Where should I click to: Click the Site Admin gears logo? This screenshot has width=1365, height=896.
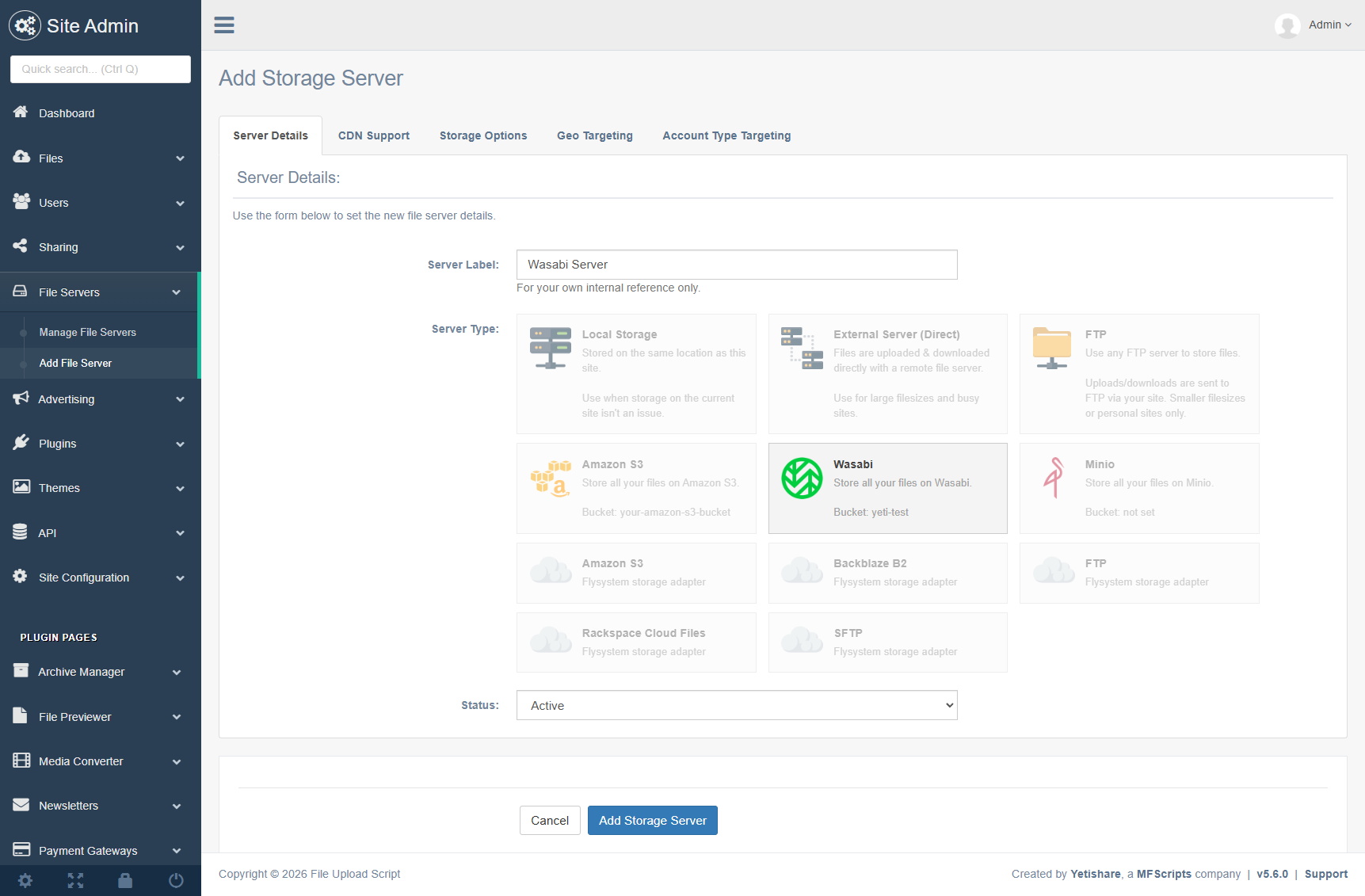point(25,25)
